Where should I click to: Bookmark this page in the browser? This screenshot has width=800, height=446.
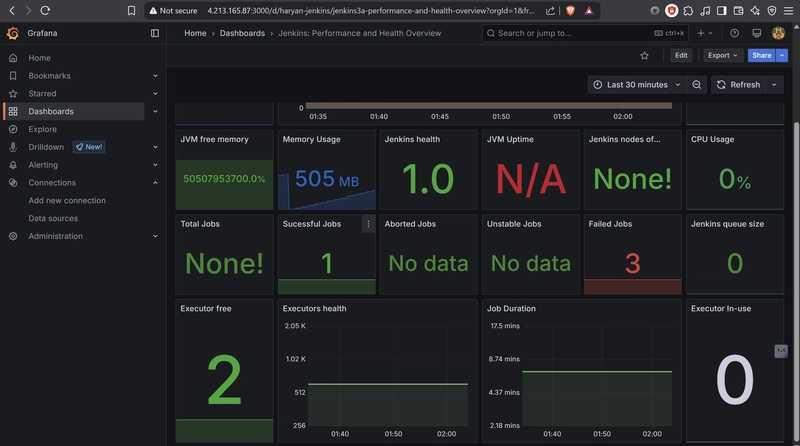[x=131, y=11]
